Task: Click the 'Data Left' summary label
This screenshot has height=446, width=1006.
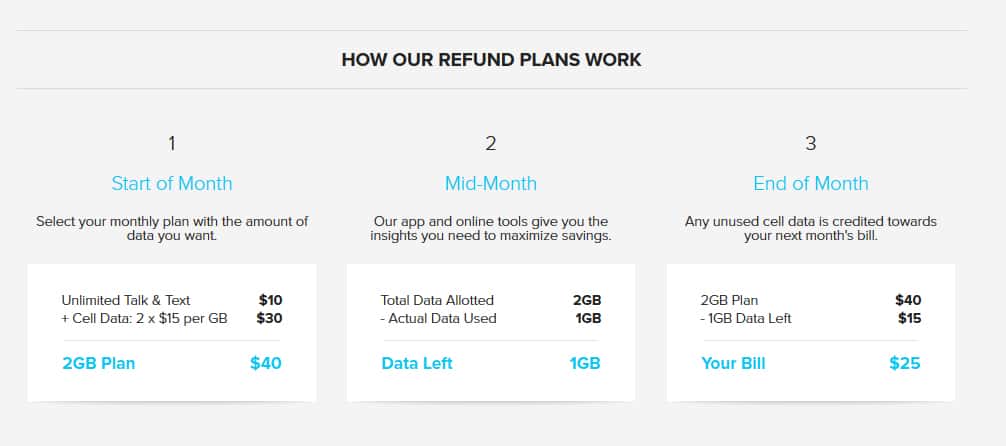Action: (417, 364)
